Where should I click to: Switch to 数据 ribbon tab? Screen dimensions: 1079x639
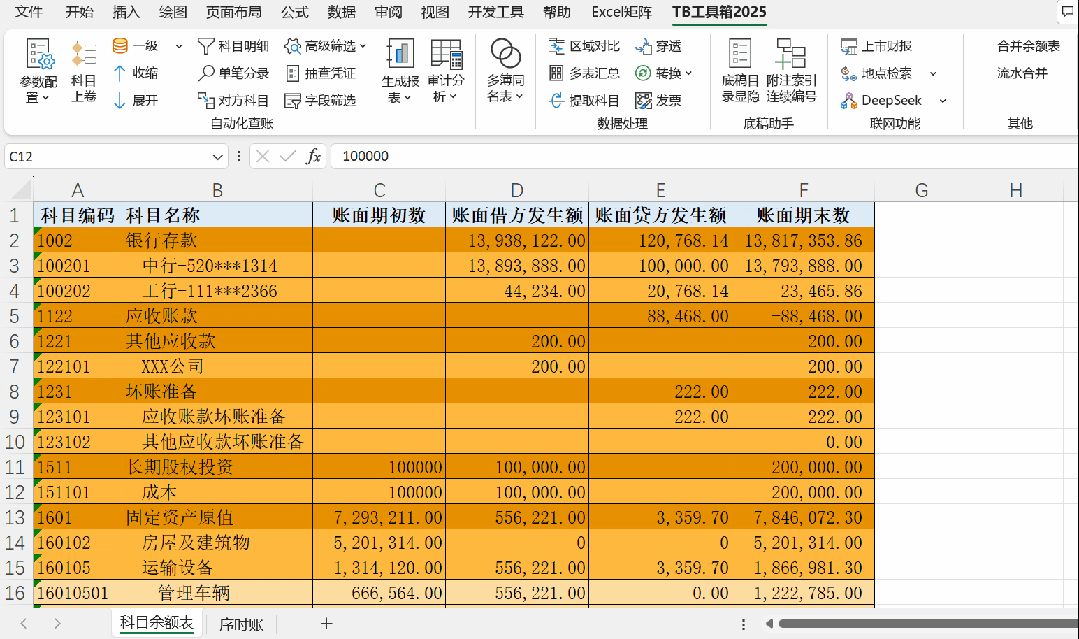(x=341, y=12)
